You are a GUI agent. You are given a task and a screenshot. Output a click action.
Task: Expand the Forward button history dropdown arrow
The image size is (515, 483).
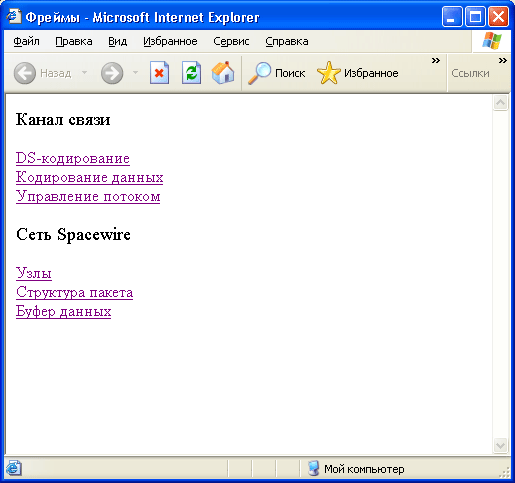(135, 72)
